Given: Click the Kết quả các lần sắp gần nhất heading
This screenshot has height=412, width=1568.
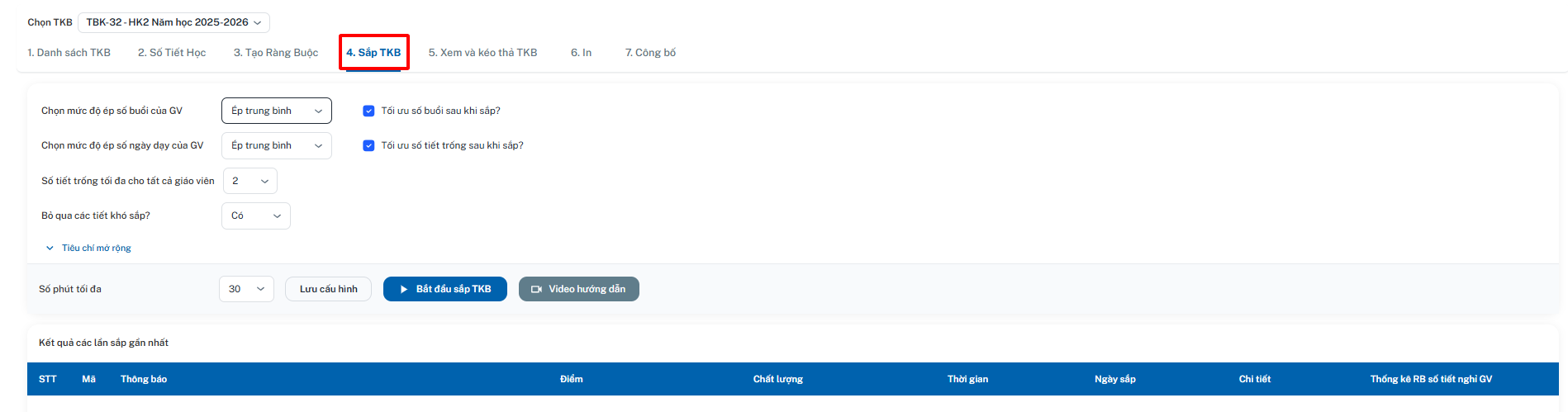Looking at the screenshot, I should tap(103, 343).
